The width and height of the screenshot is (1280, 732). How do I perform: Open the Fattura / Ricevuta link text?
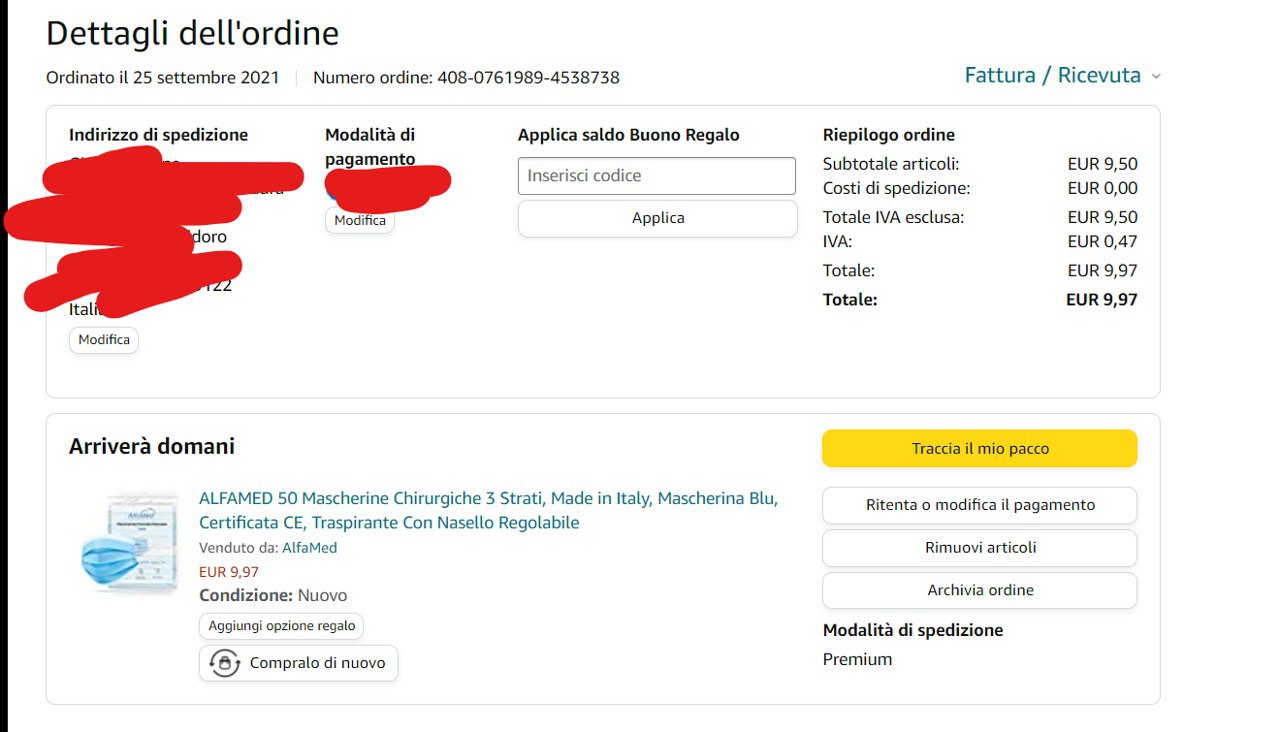click(1052, 76)
